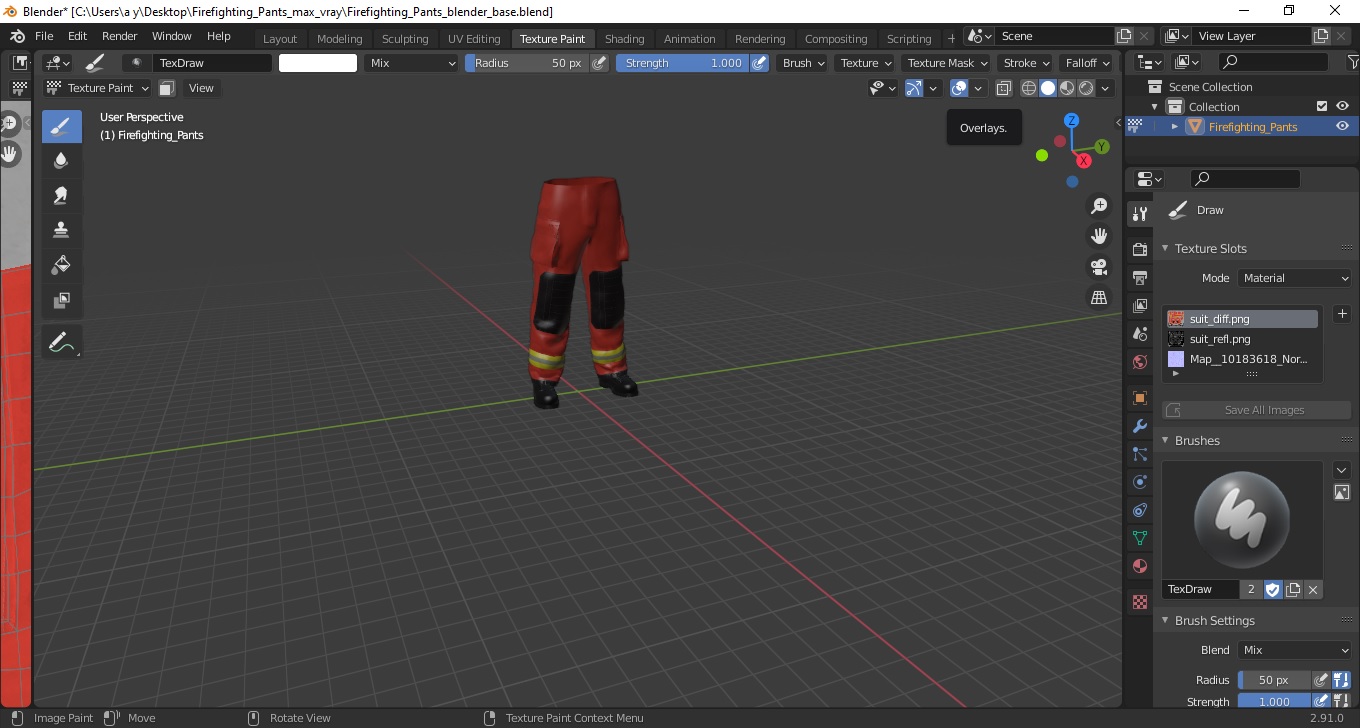Open the Modifiers wrench tab

(1139, 426)
